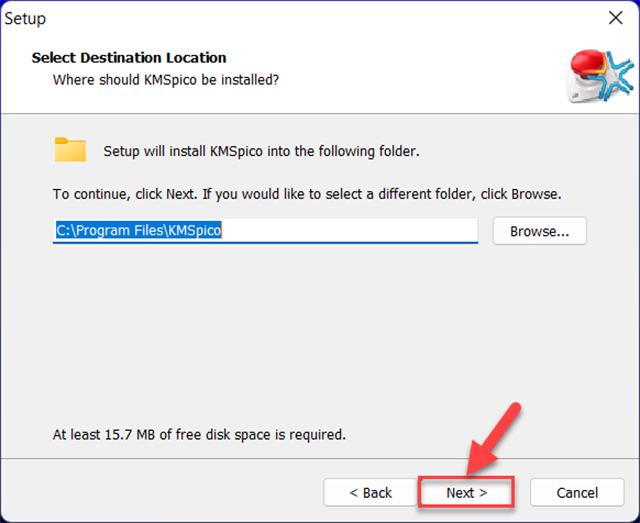Click the 'Setup will install KMSpico' text
640x523 pixels.
click(x=262, y=151)
